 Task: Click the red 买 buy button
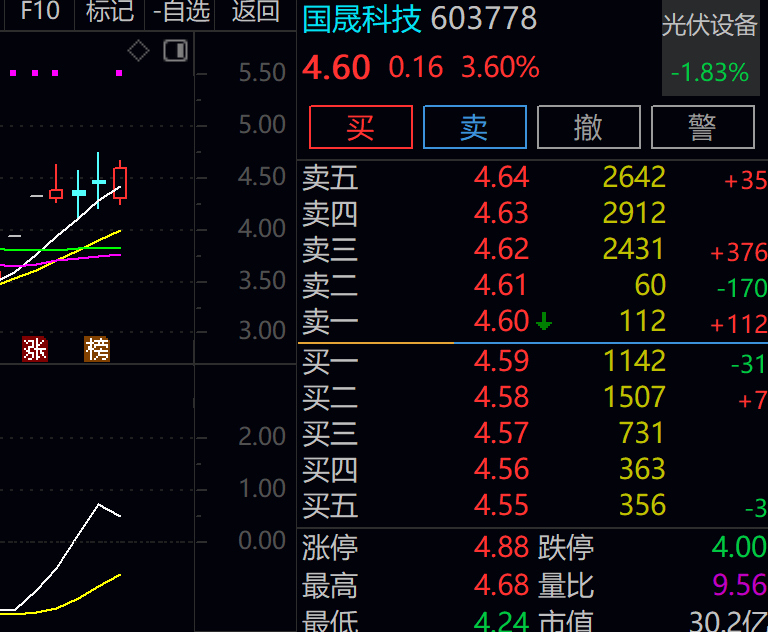tap(361, 127)
